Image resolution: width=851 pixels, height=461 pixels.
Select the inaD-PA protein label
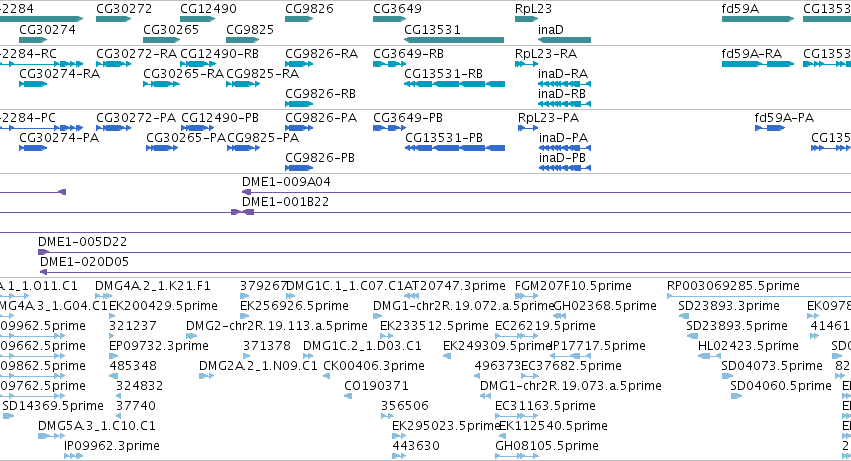[x=563, y=138]
